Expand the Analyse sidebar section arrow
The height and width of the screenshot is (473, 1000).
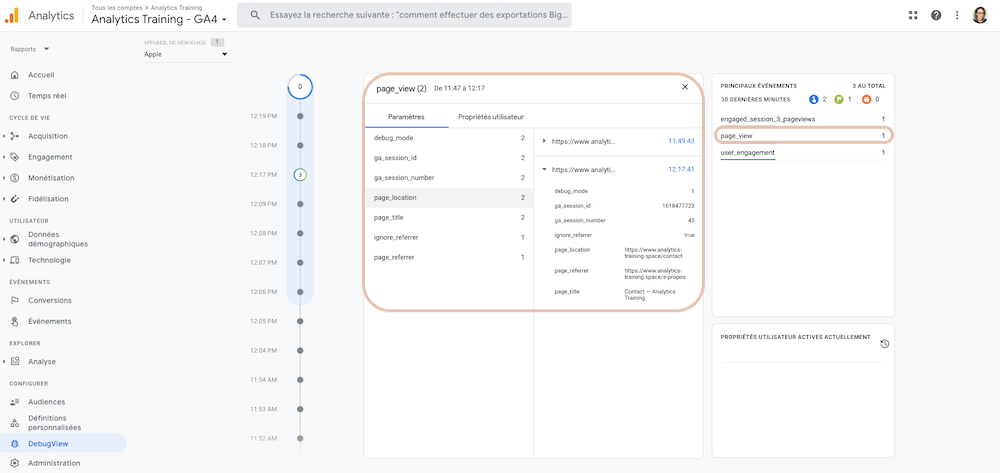(4, 361)
